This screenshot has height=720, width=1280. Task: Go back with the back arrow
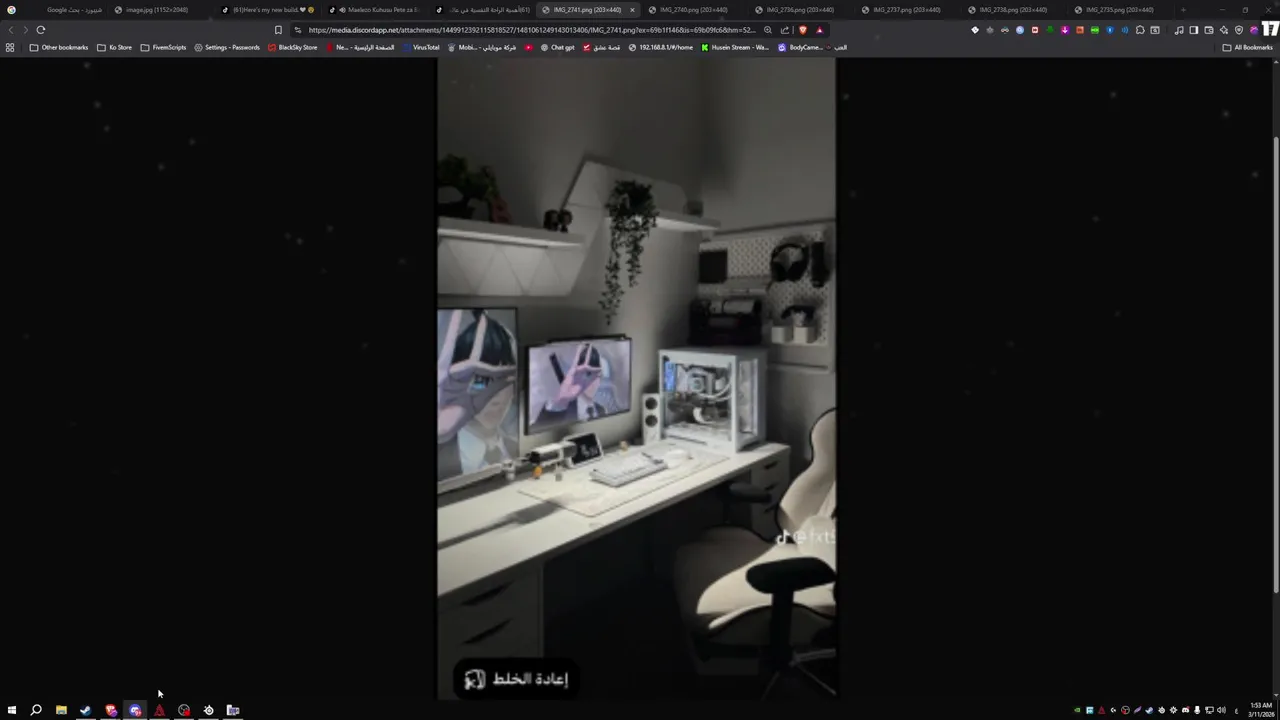[x=11, y=30]
